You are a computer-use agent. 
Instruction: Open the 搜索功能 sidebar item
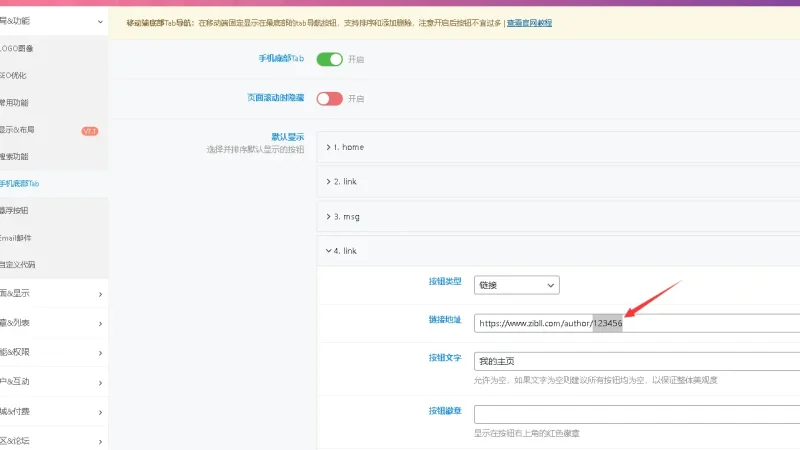(x=54, y=157)
